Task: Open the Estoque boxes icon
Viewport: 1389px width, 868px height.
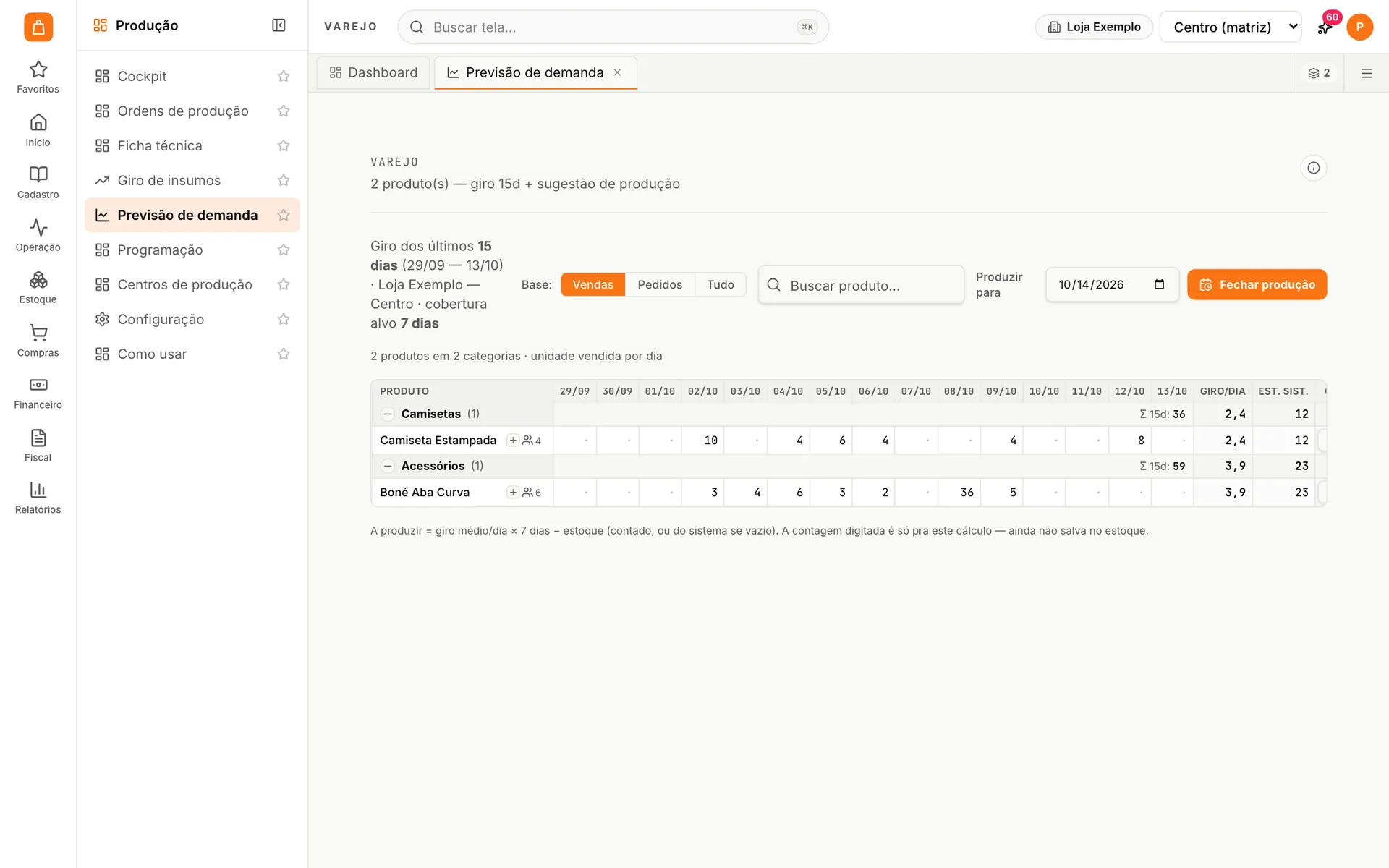Action: [38, 287]
